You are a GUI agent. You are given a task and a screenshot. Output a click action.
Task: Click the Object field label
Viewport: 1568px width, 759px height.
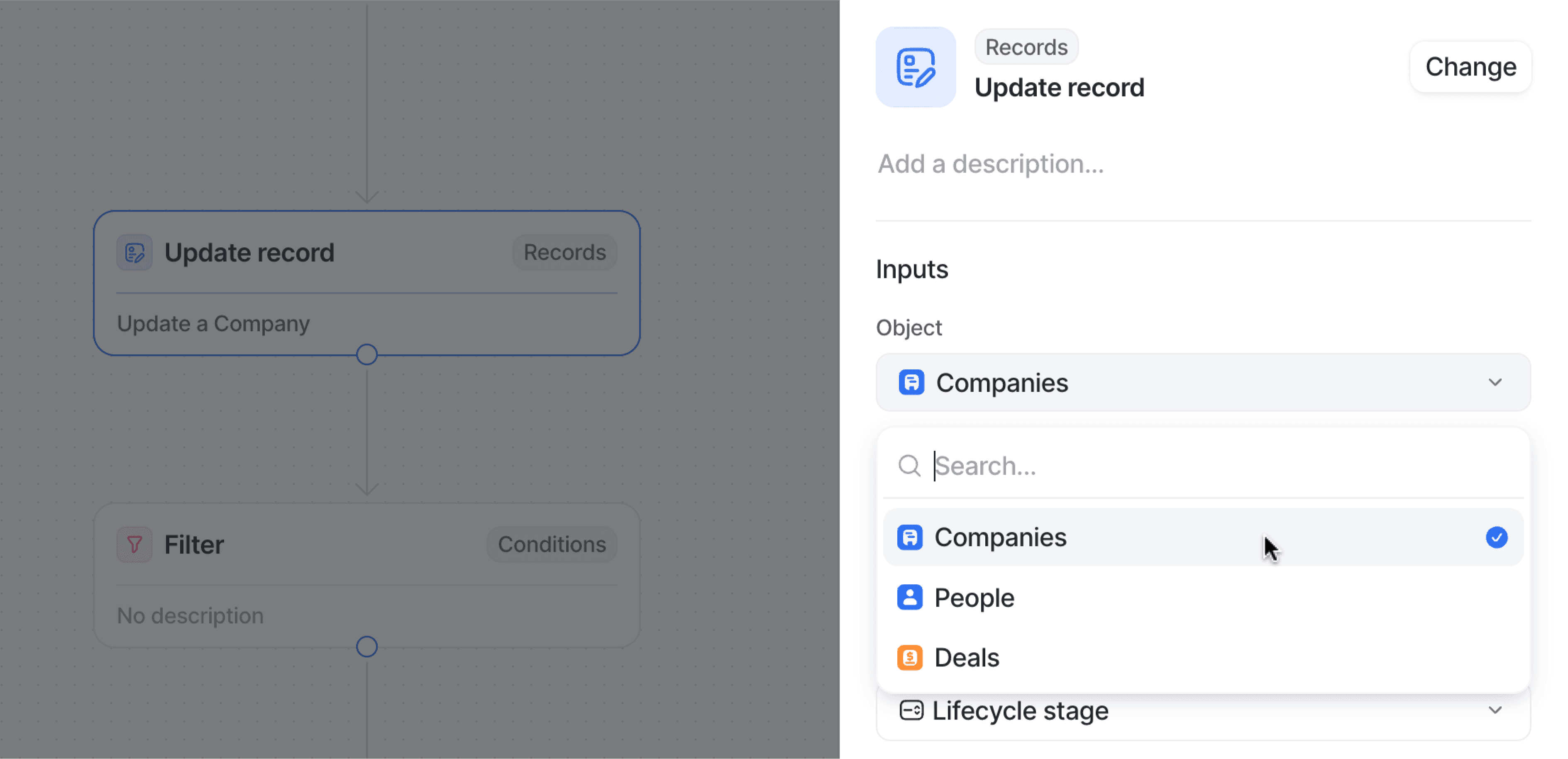909,328
